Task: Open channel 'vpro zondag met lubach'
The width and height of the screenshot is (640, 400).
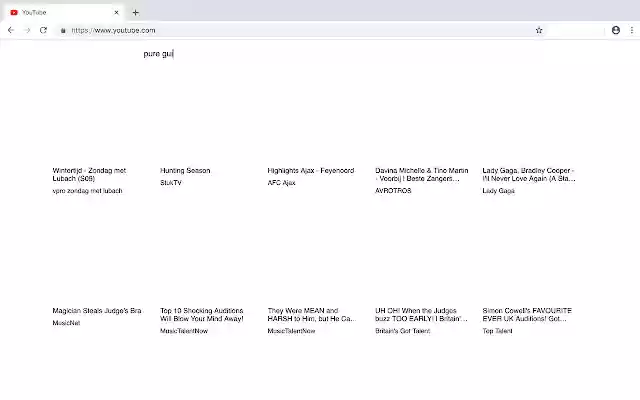Action: (87, 191)
